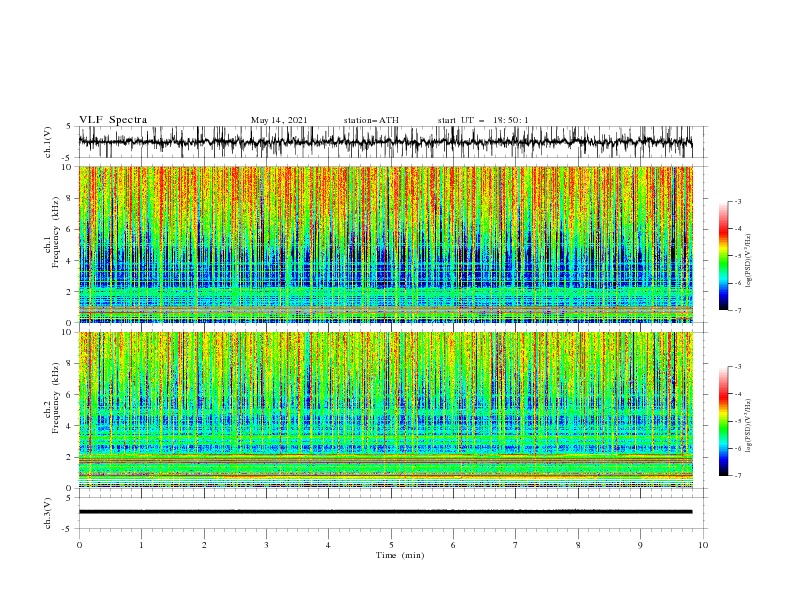The width and height of the screenshot is (792, 612).
Task: Click the ch.3 voltage waveform trace
Action: pyautogui.click(x=385, y=512)
